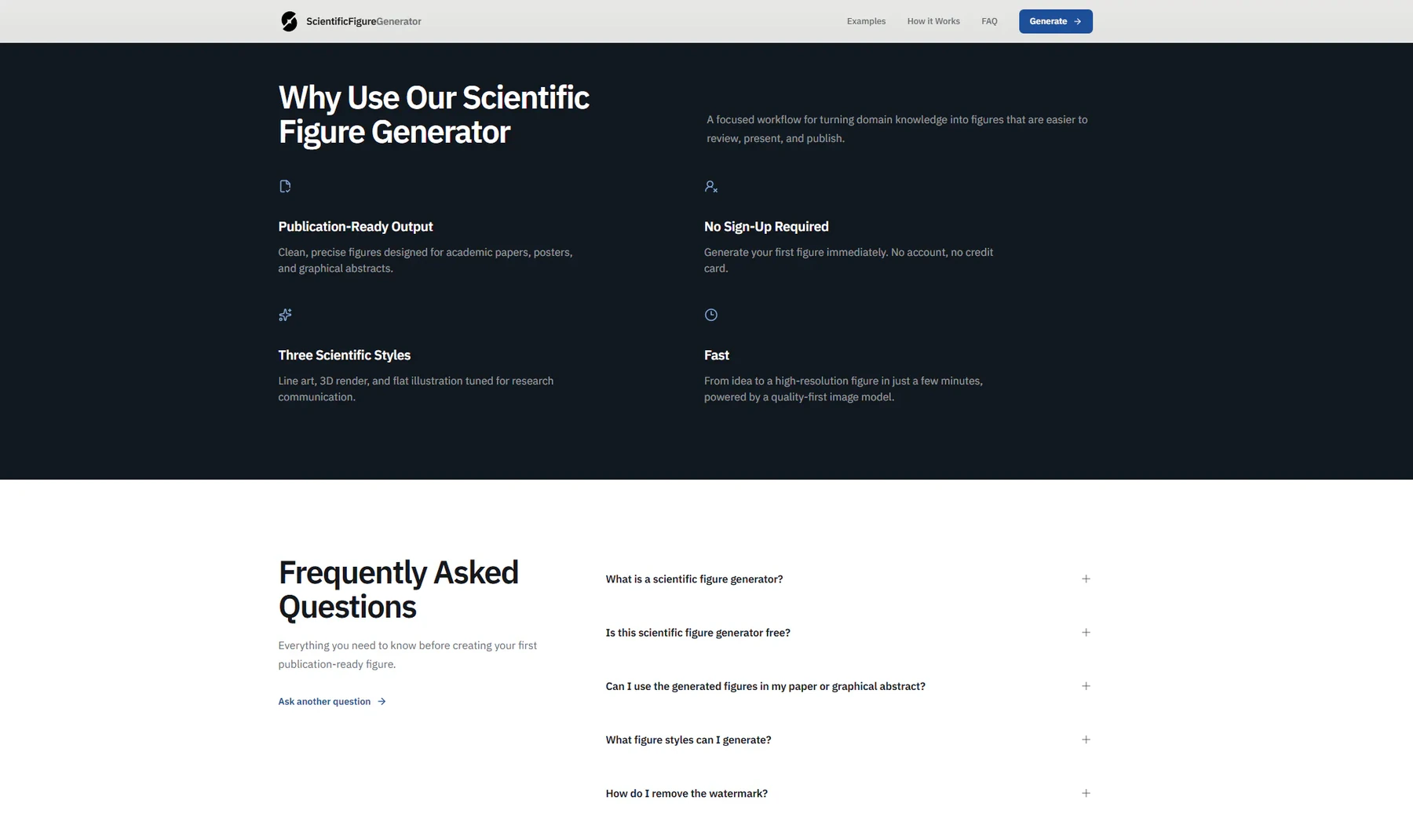Click the ScientificFigureGenerator logo icon

point(289,21)
